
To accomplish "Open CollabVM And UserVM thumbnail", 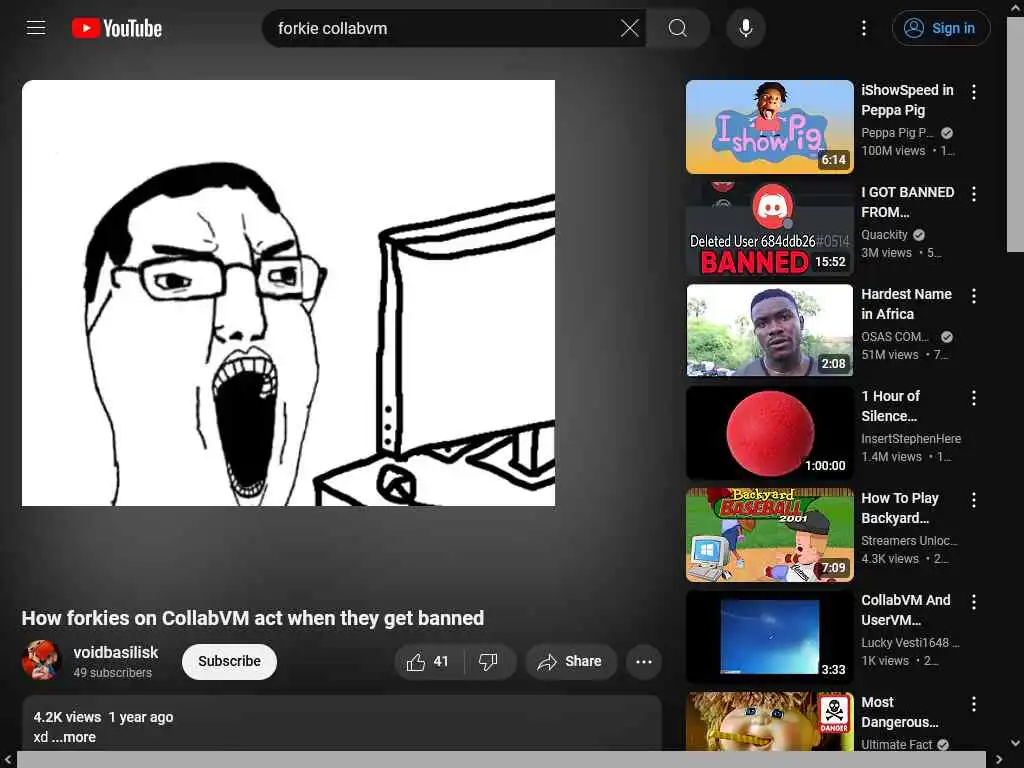I will point(769,637).
